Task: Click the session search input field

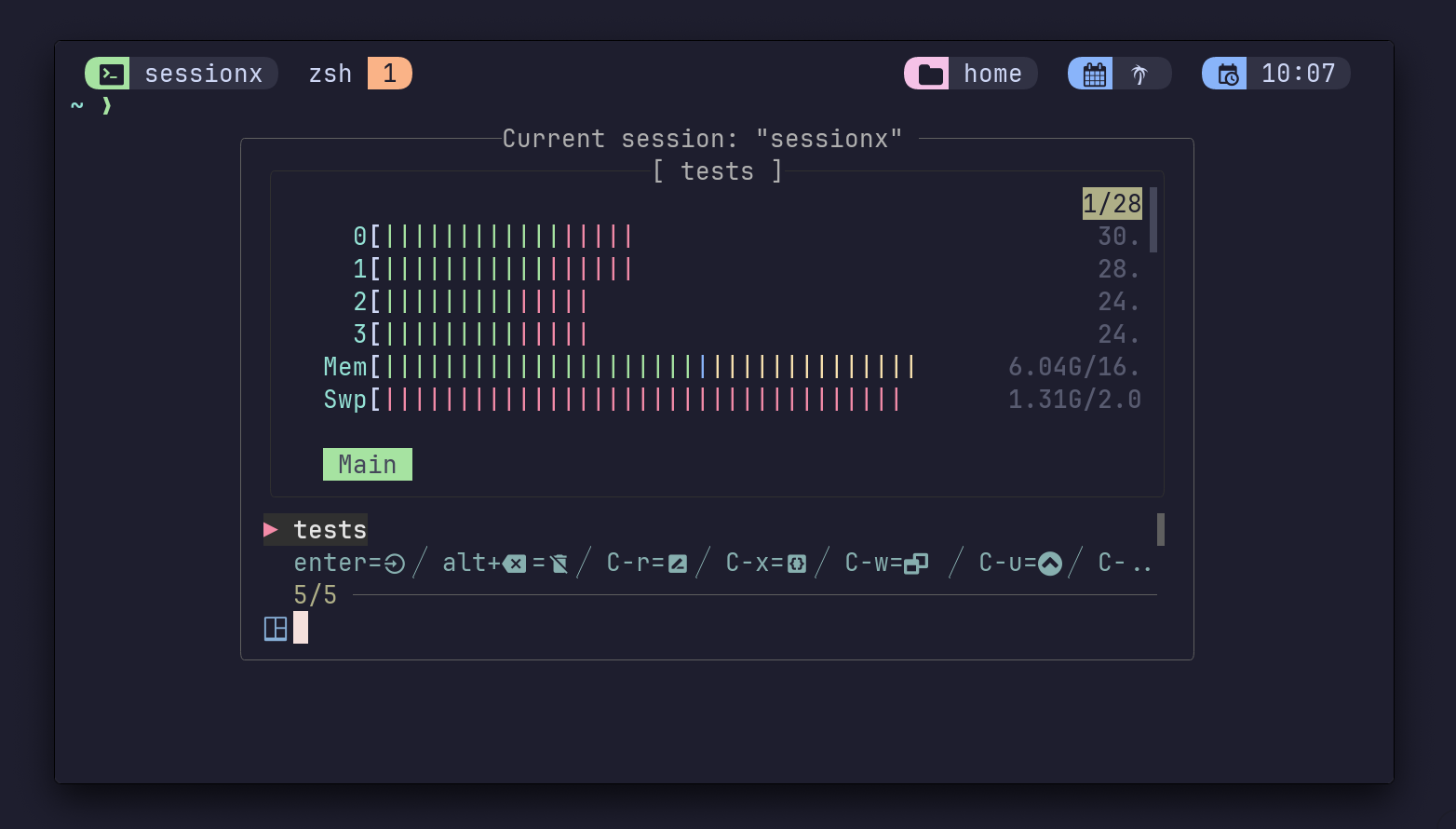Action: click(652, 629)
